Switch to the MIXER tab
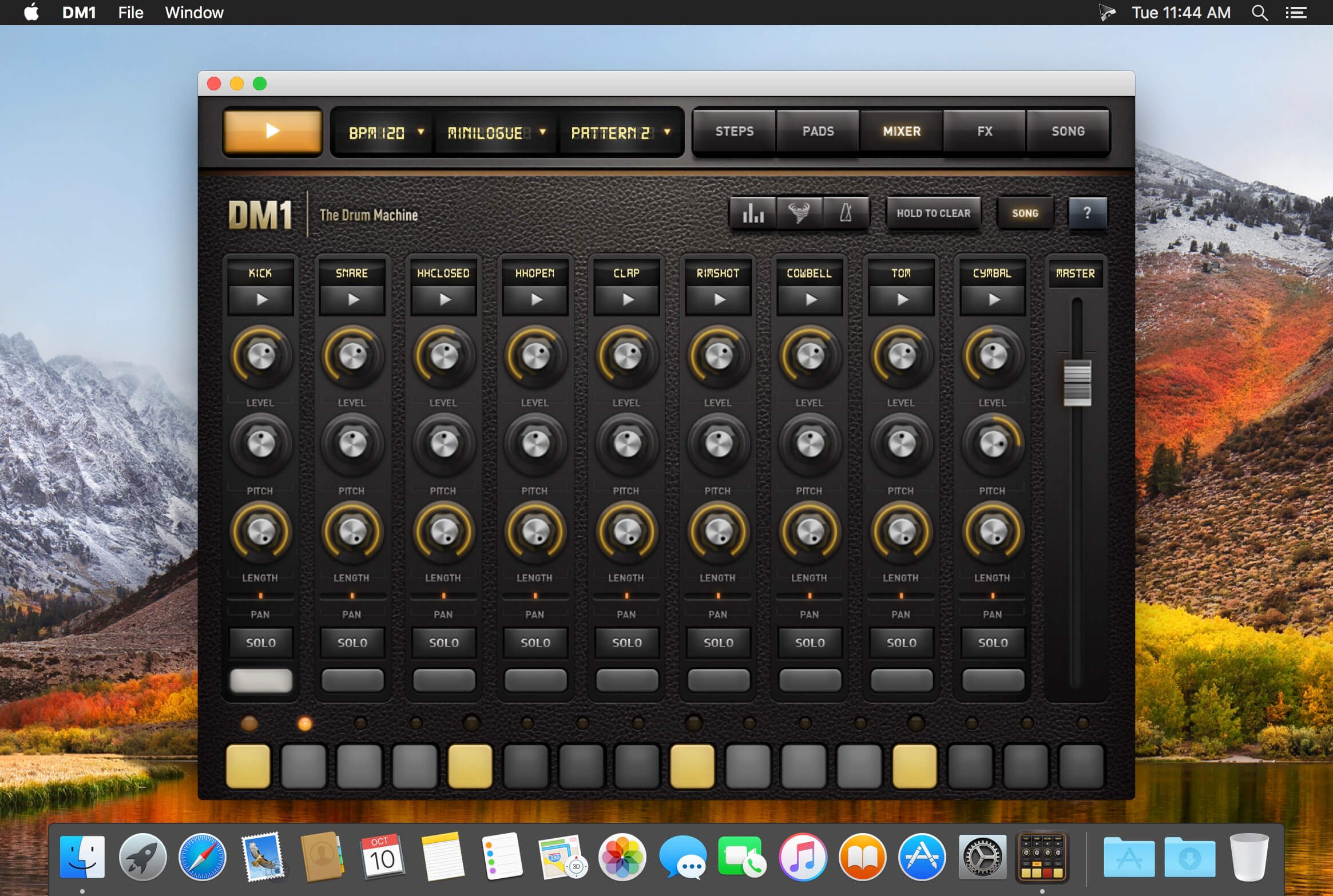Viewport: 1333px width, 896px height. 902,132
